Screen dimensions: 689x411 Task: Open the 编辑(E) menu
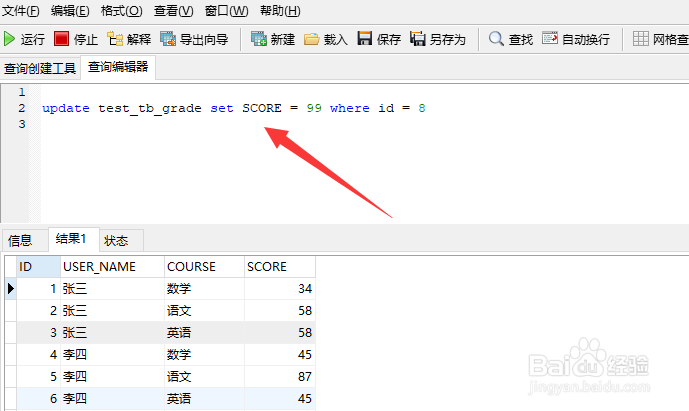70,11
